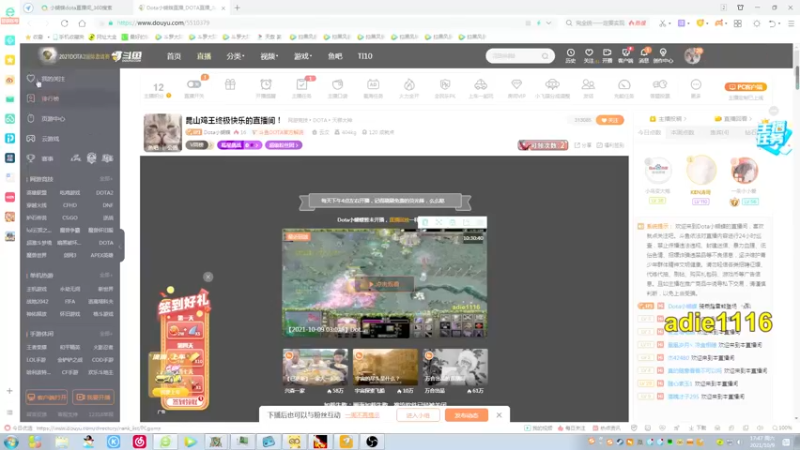Open the 主播投稿 link
Viewport: 800px width, 450px height.
pyautogui.click(x=667, y=118)
